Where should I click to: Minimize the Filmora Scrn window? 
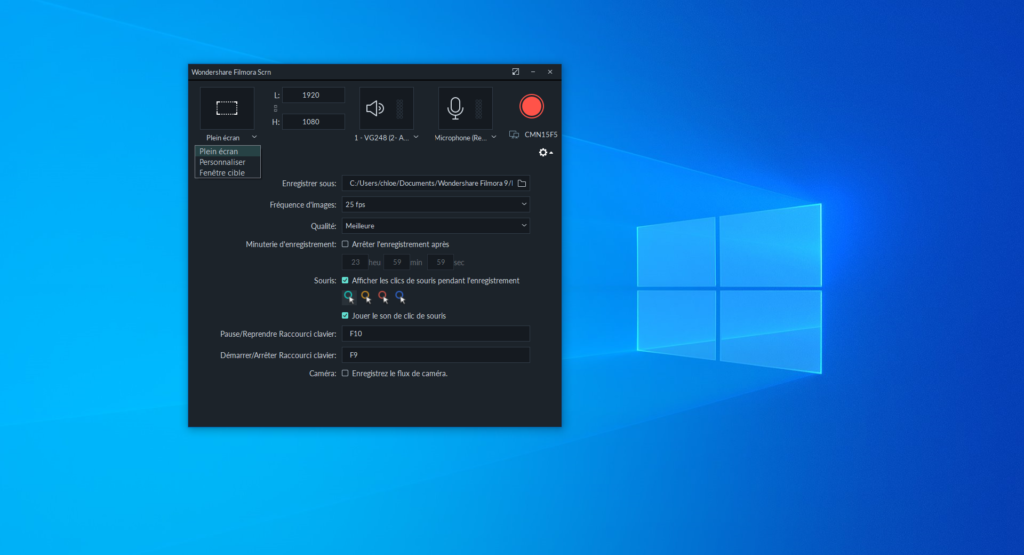(x=533, y=72)
